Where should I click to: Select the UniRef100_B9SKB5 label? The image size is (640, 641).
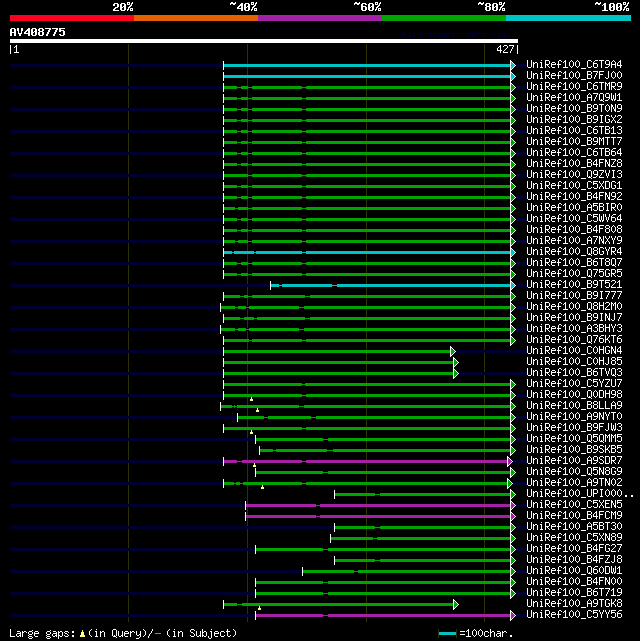coord(574,450)
